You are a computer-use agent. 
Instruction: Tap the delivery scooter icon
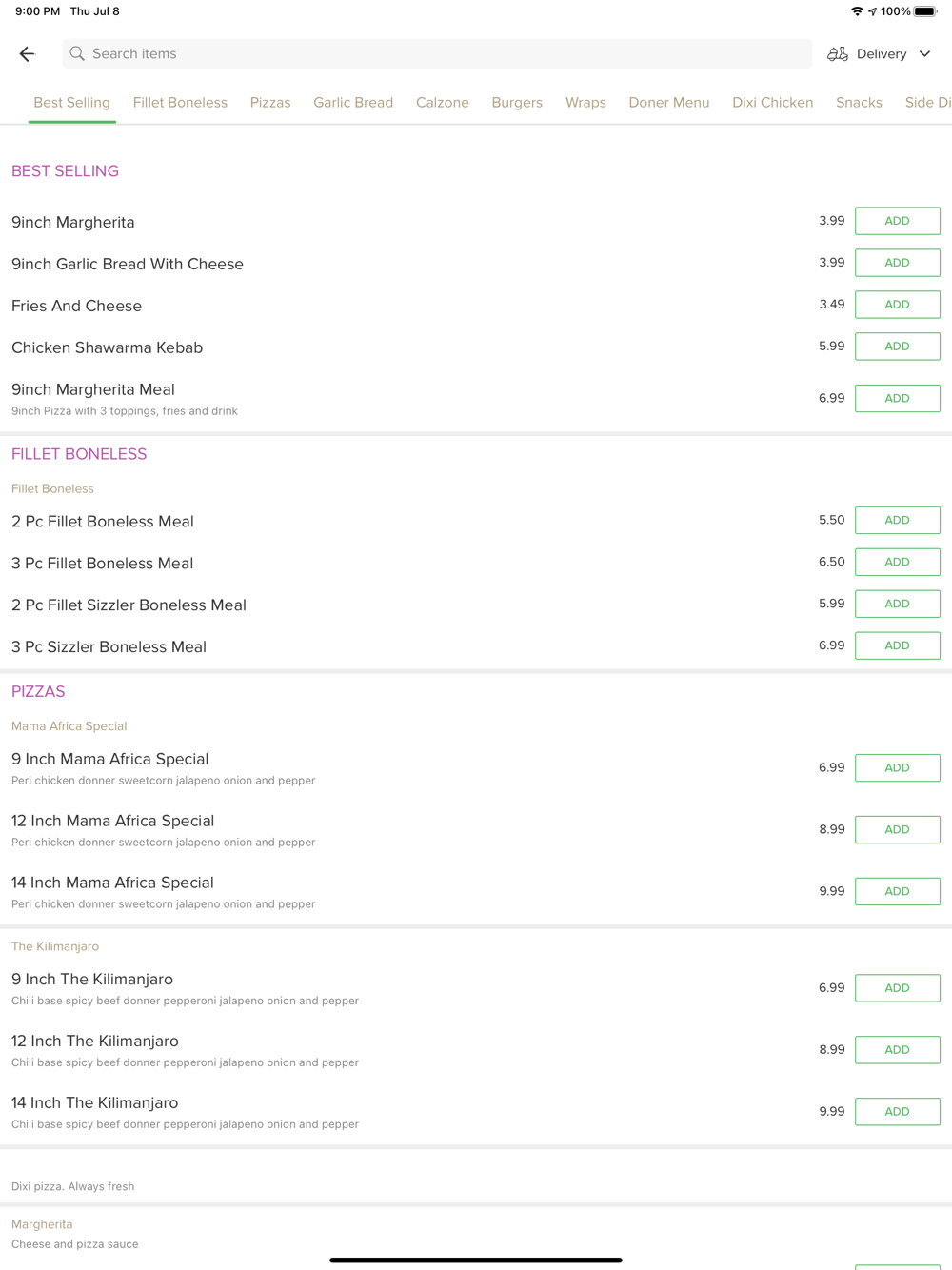(838, 54)
